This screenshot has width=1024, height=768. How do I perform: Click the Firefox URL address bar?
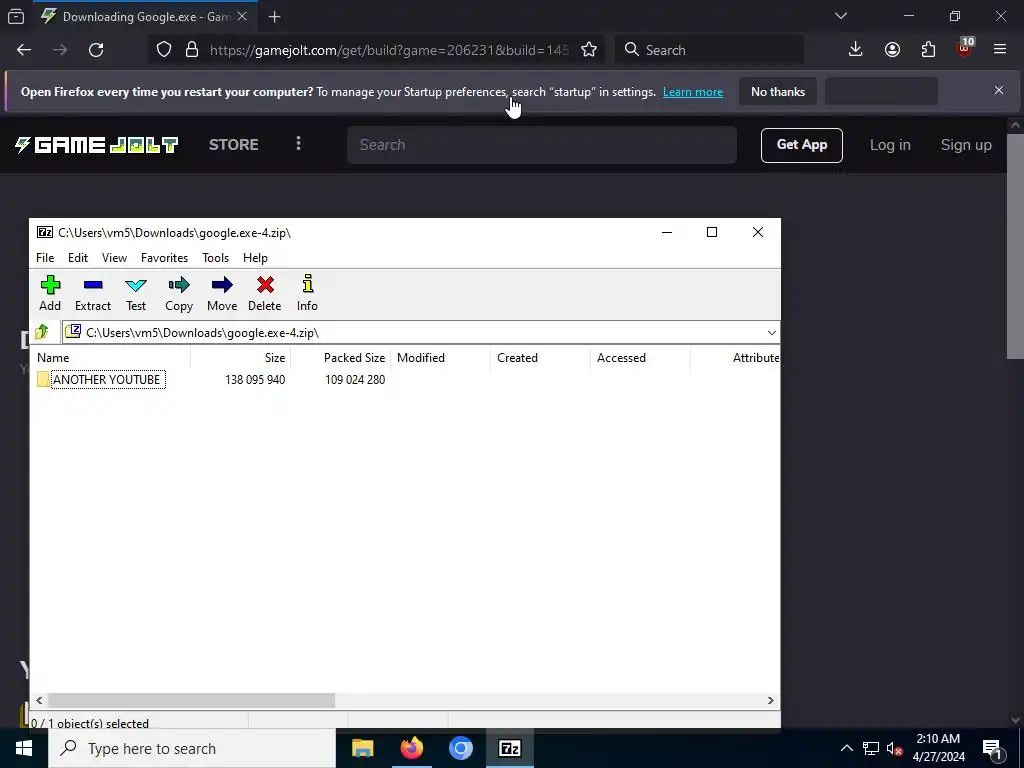pos(390,50)
